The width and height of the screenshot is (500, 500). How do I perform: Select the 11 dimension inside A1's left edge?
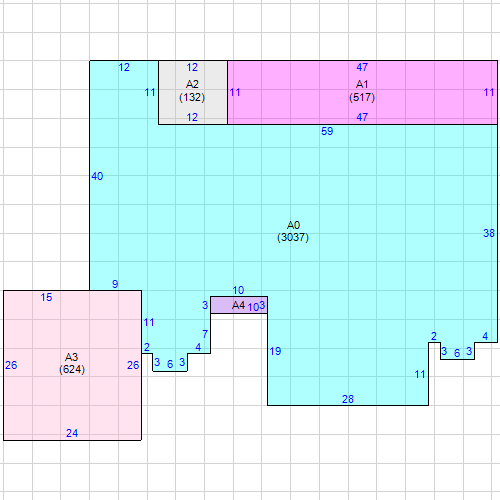[x=235, y=92]
